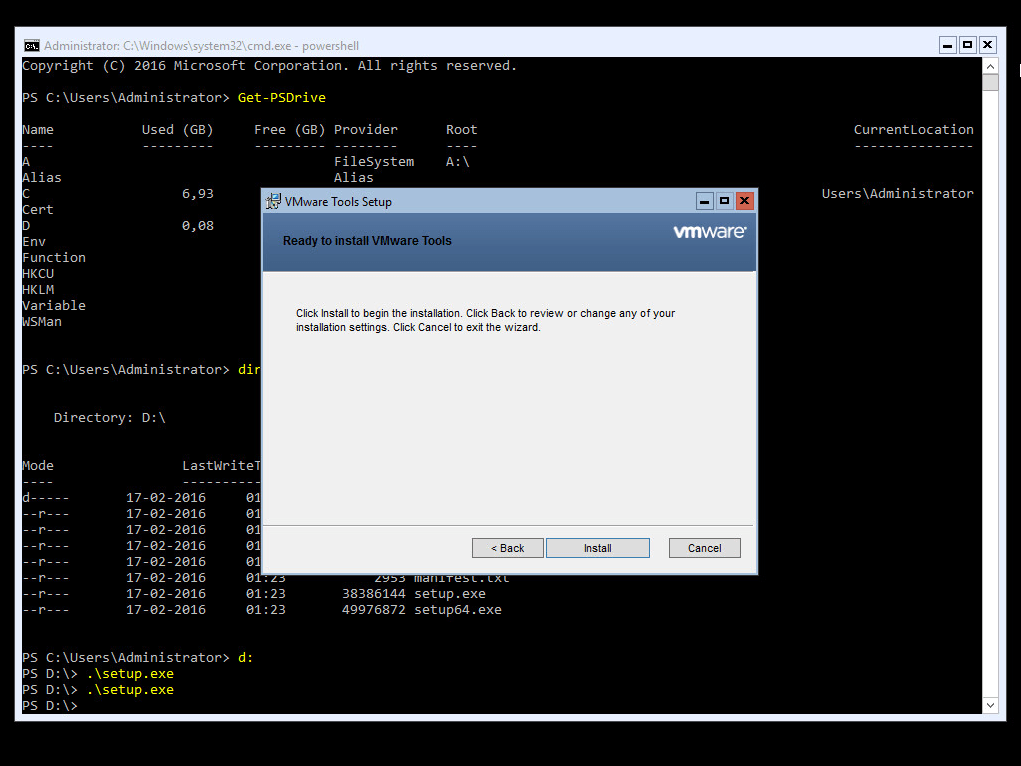
Task: Click the 'Variable' drive name
Action: tap(54, 305)
